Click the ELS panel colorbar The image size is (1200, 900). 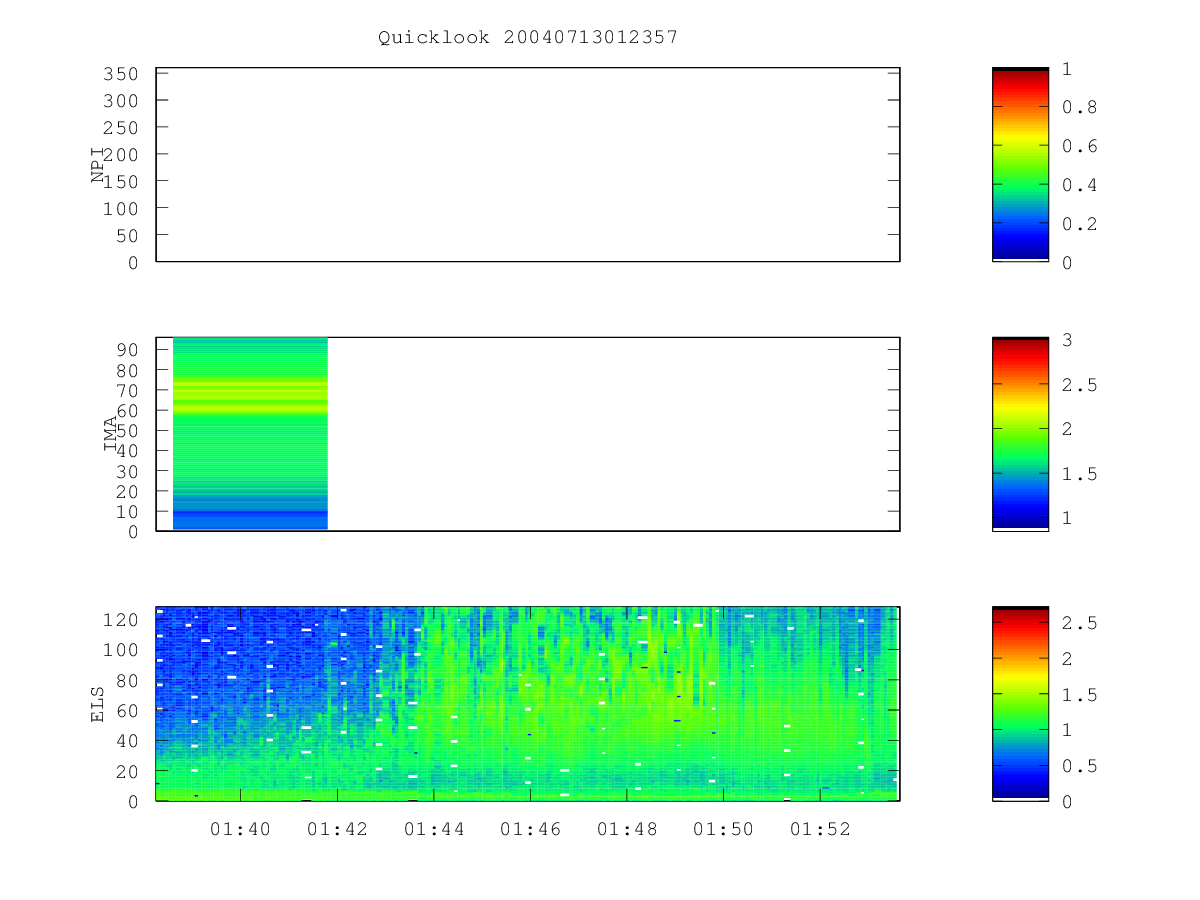(x=1020, y=703)
